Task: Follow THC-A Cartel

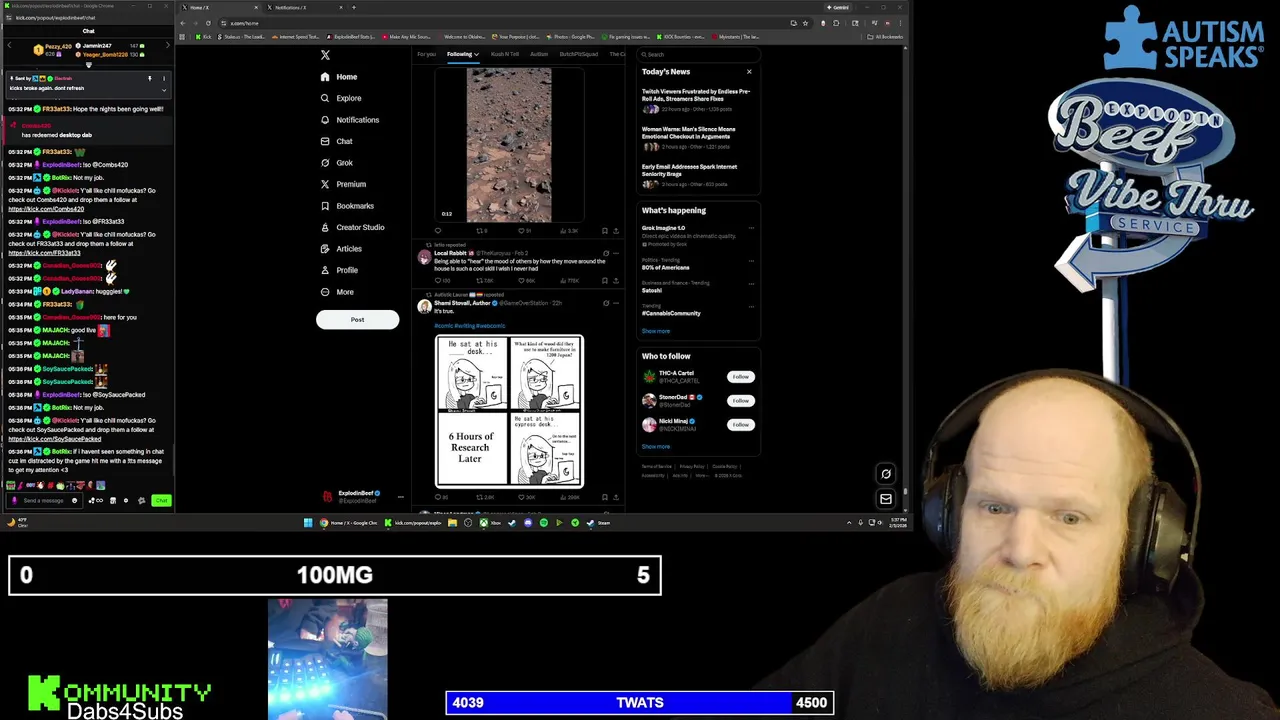Action: 740,377
